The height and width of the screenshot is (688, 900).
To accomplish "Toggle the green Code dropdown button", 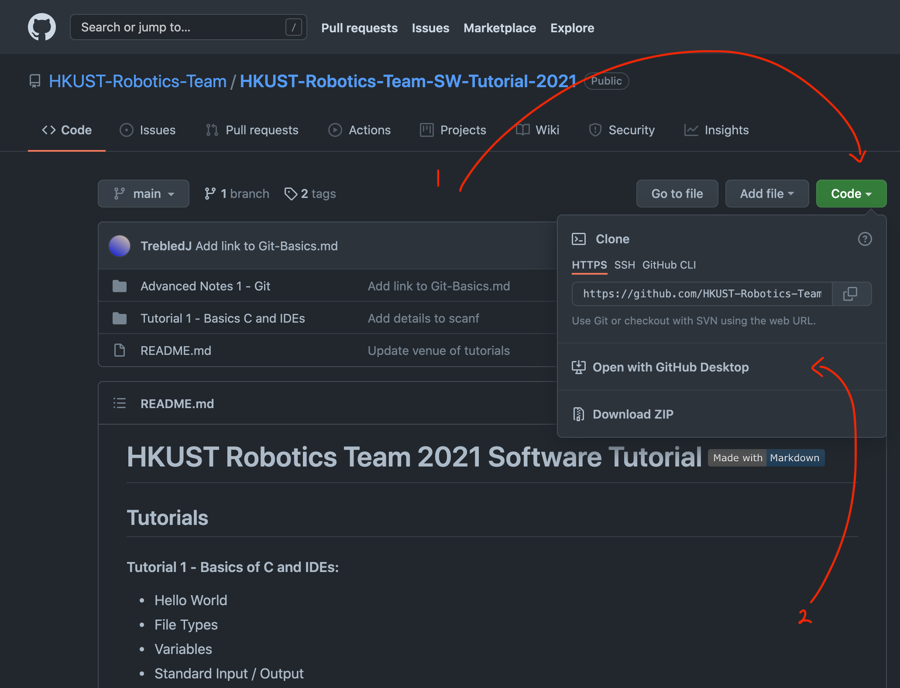I will [851, 194].
